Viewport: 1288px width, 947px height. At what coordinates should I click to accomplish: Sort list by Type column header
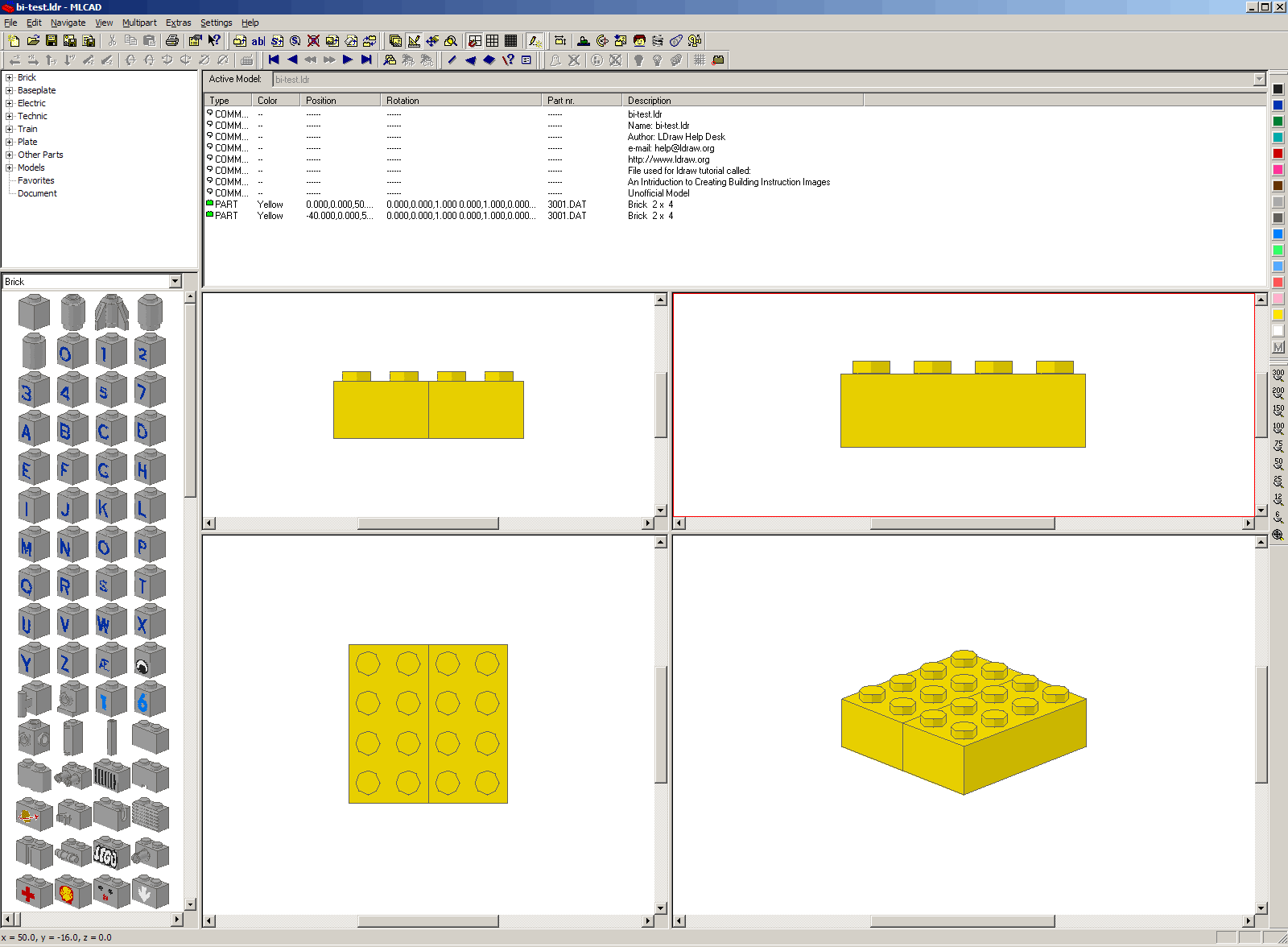(228, 101)
